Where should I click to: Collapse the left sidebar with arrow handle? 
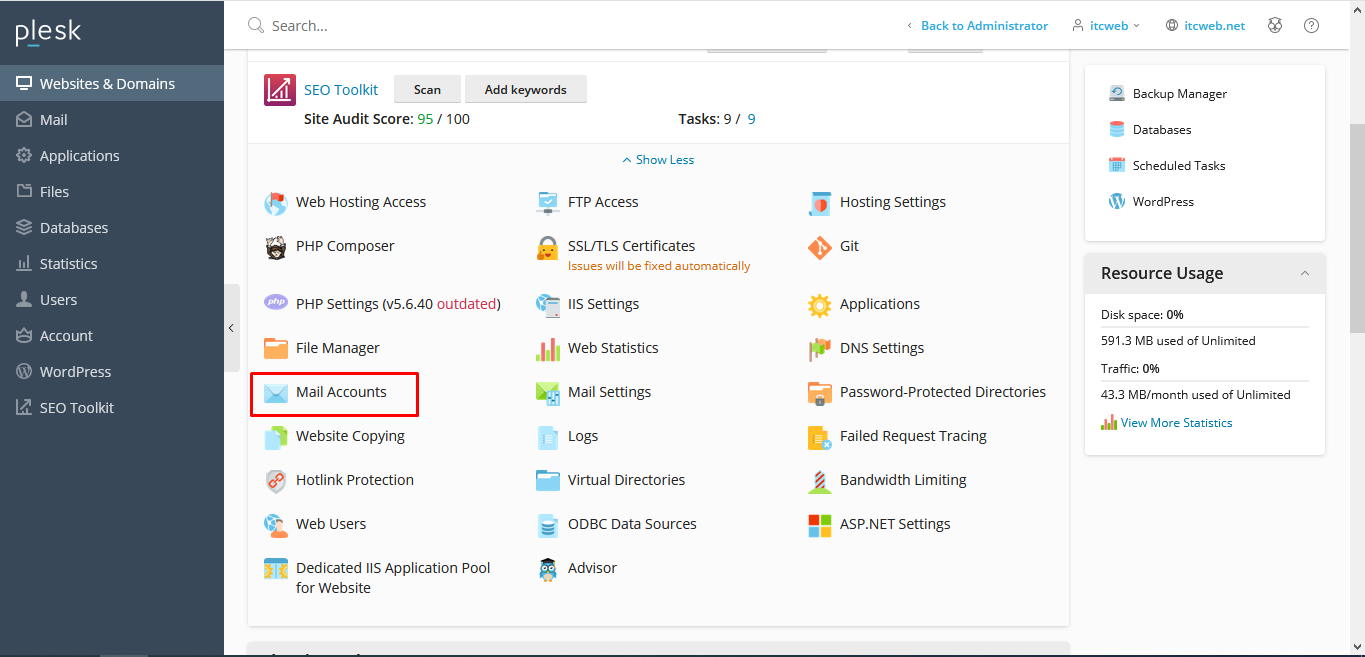(x=231, y=328)
